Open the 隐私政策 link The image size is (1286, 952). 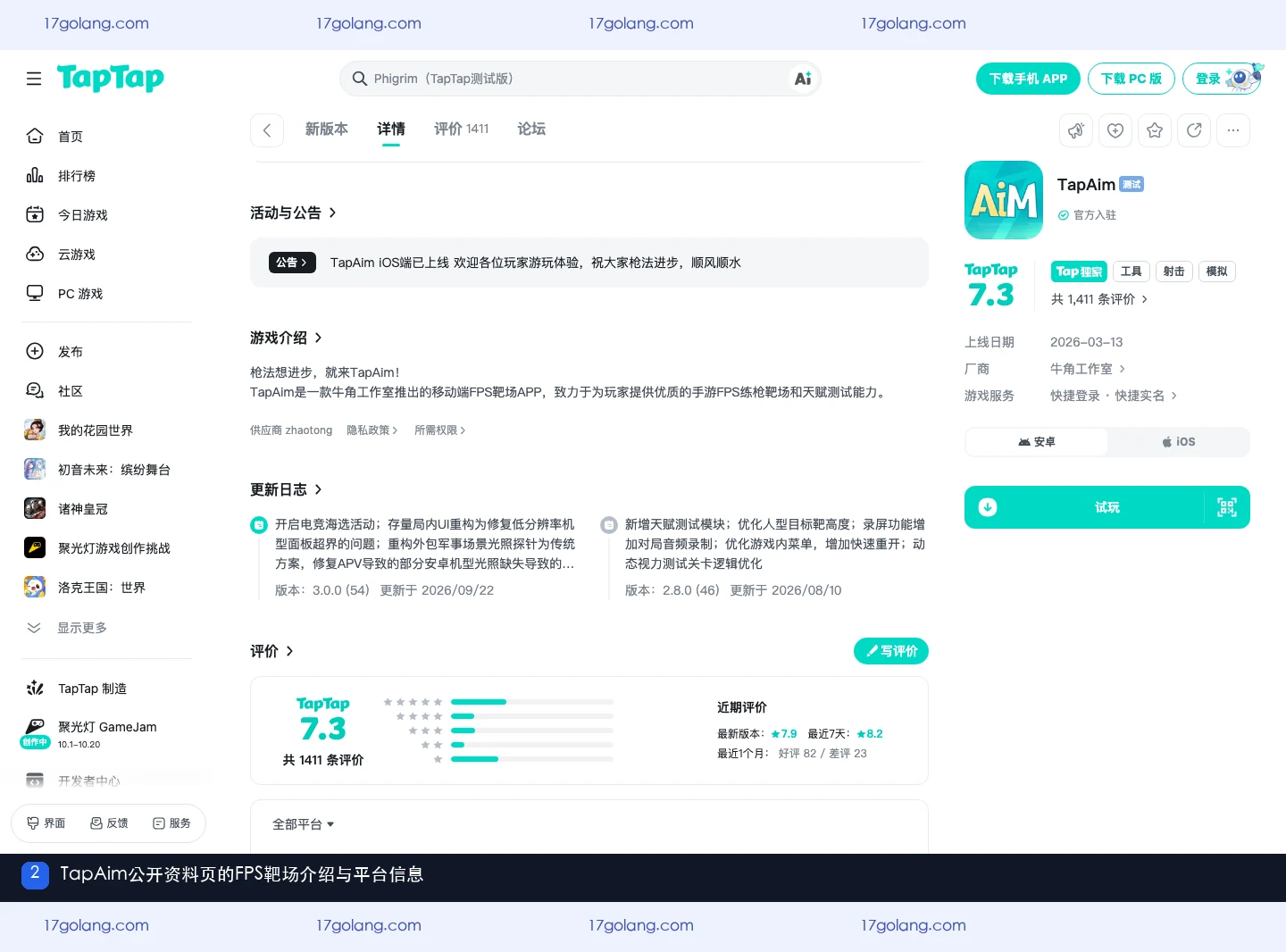(x=372, y=430)
